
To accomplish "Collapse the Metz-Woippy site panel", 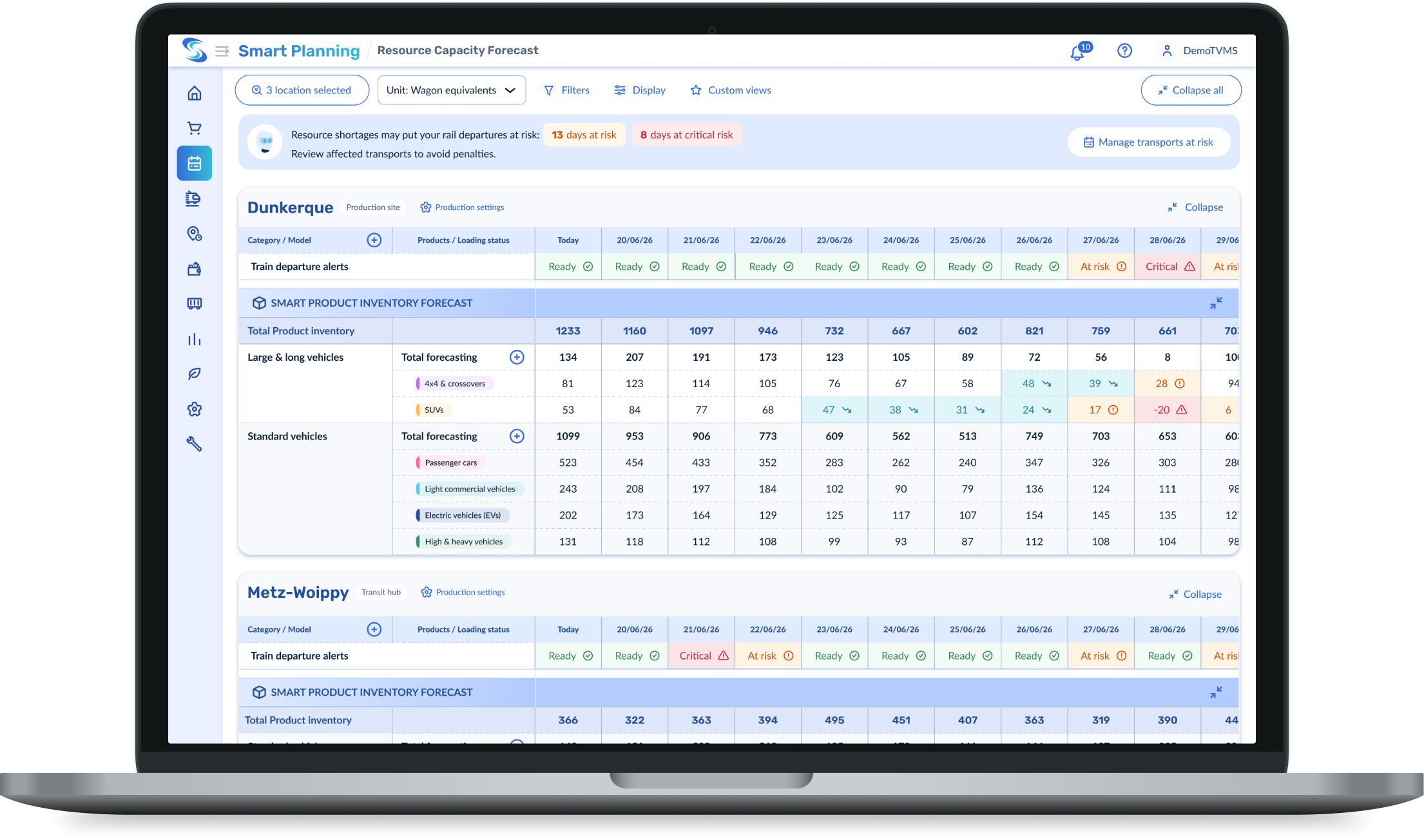I will 1195,595.
